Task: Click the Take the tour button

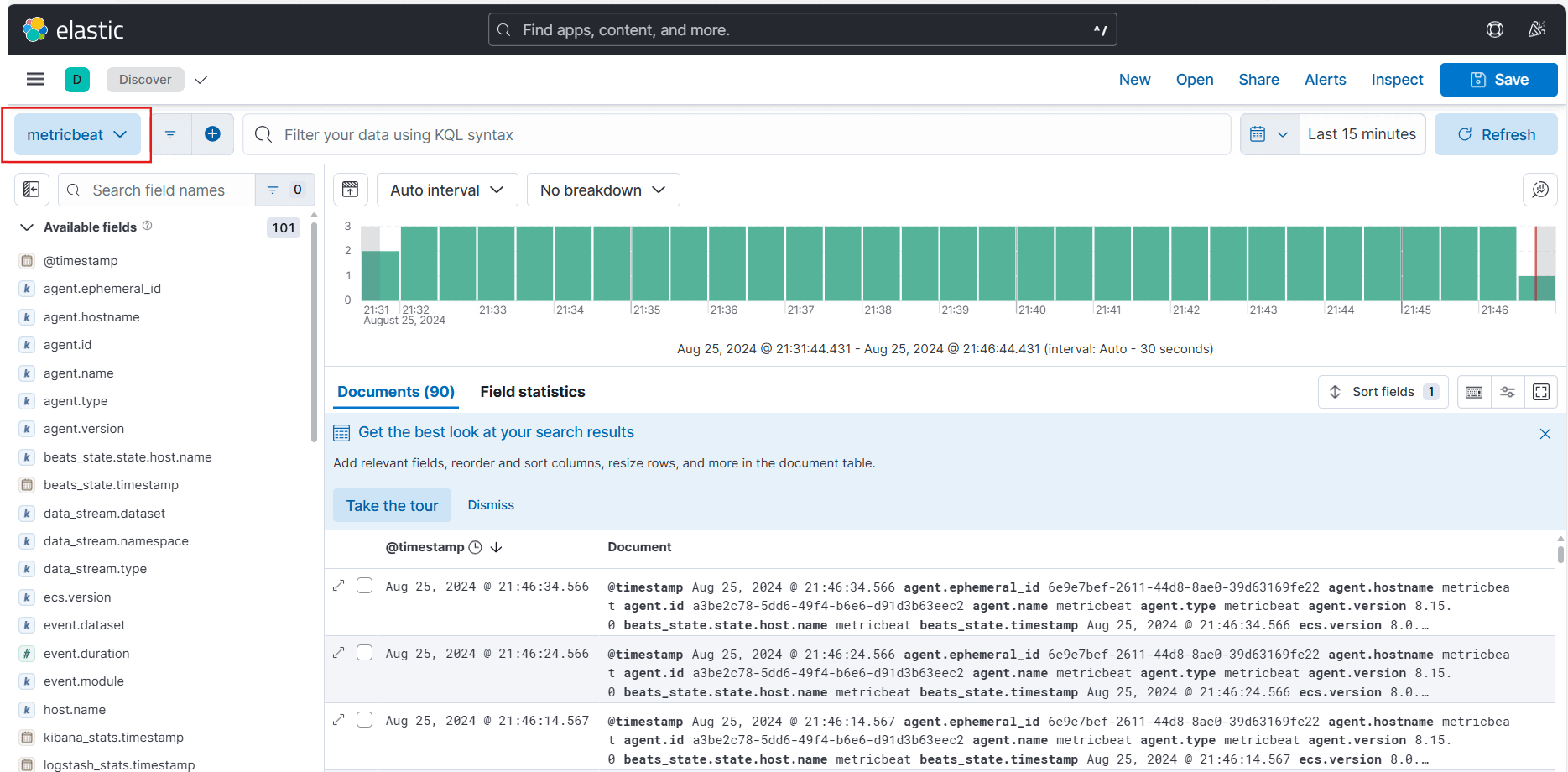Action: (392, 504)
